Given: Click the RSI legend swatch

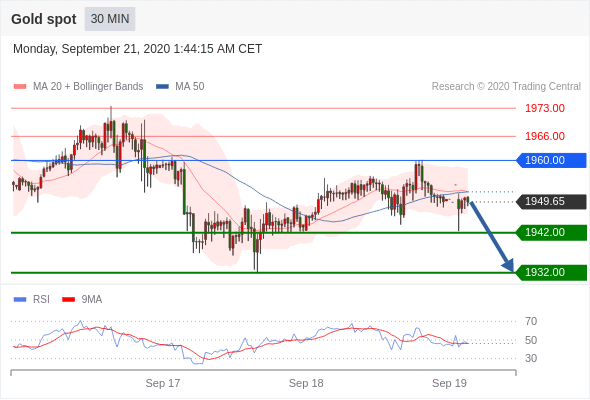Looking at the screenshot, I should point(20,300).
